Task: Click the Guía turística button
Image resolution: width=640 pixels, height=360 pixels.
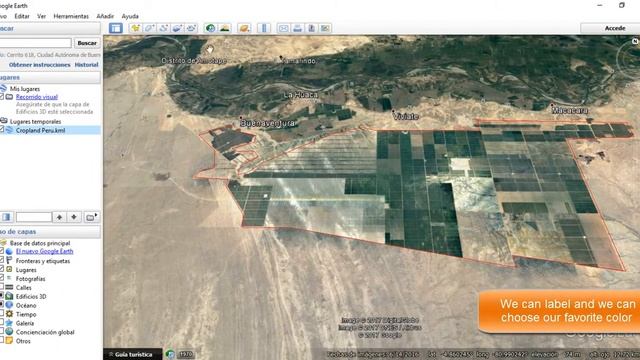Action: point(133,354)
